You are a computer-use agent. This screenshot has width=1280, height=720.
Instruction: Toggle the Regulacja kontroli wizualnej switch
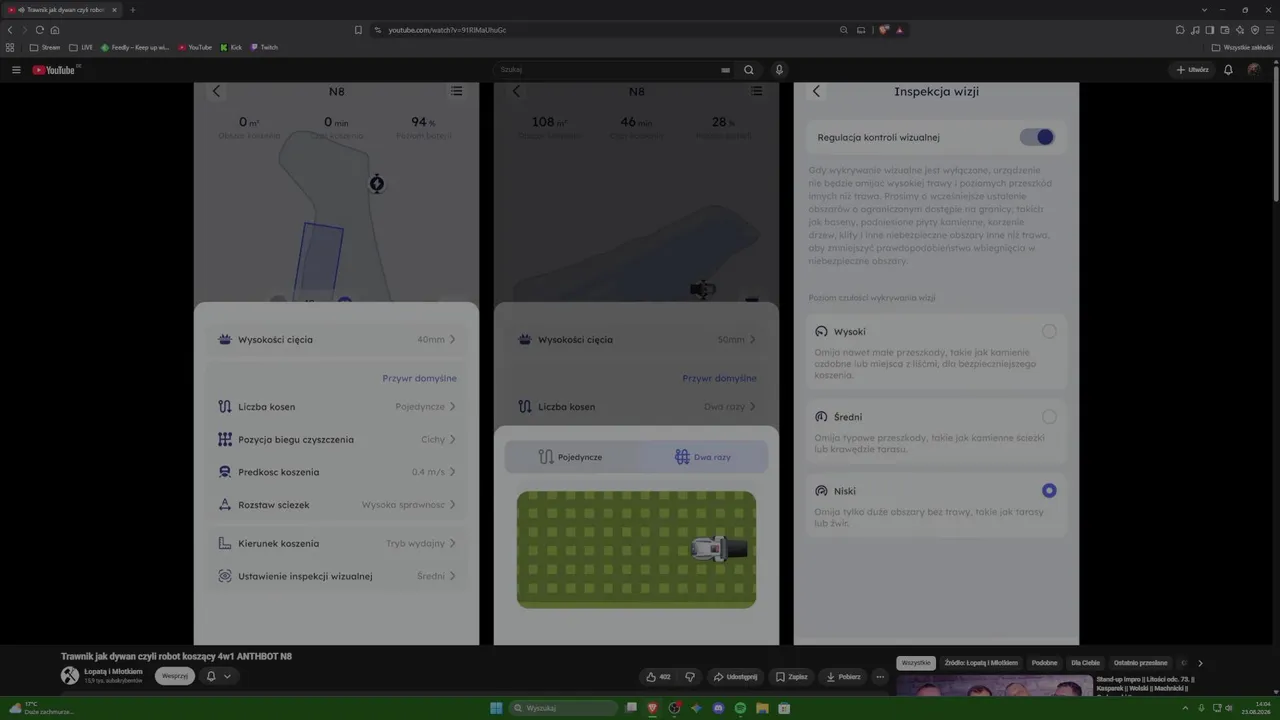(1037, 137)
